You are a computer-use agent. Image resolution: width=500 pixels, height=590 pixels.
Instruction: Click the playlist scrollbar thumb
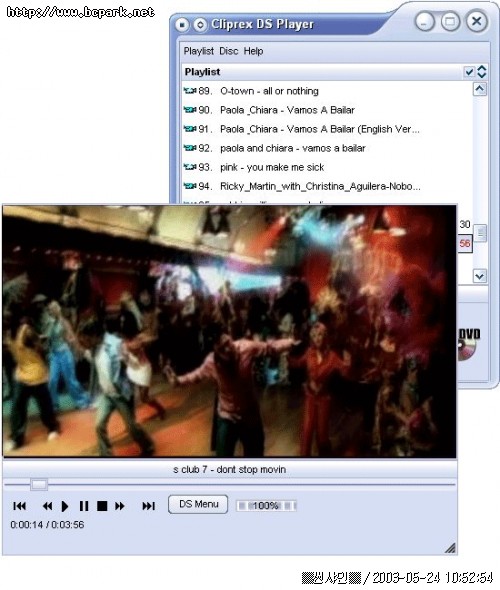click(480, 233)
